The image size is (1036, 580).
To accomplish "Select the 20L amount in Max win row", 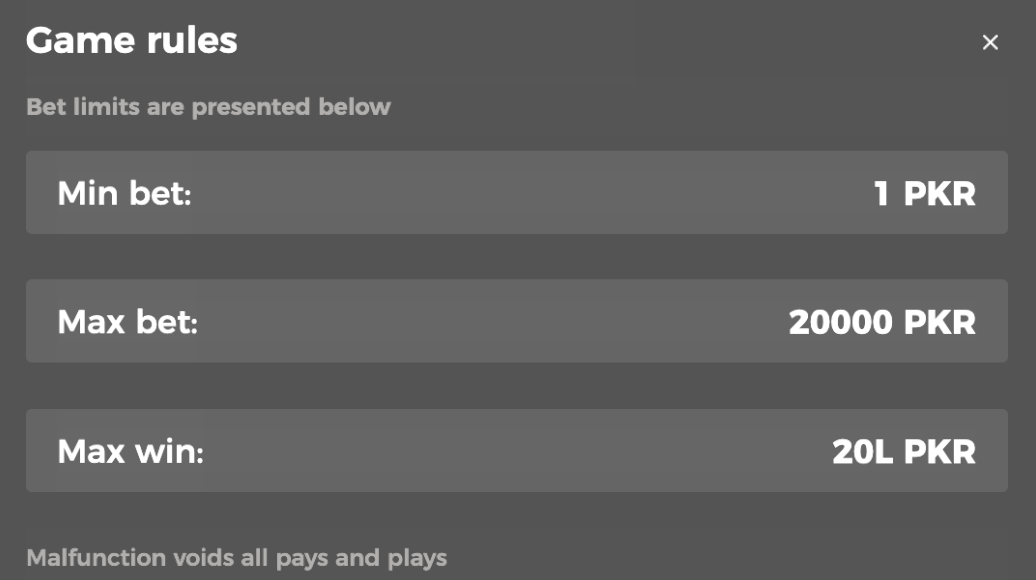I will coord(862,451).
